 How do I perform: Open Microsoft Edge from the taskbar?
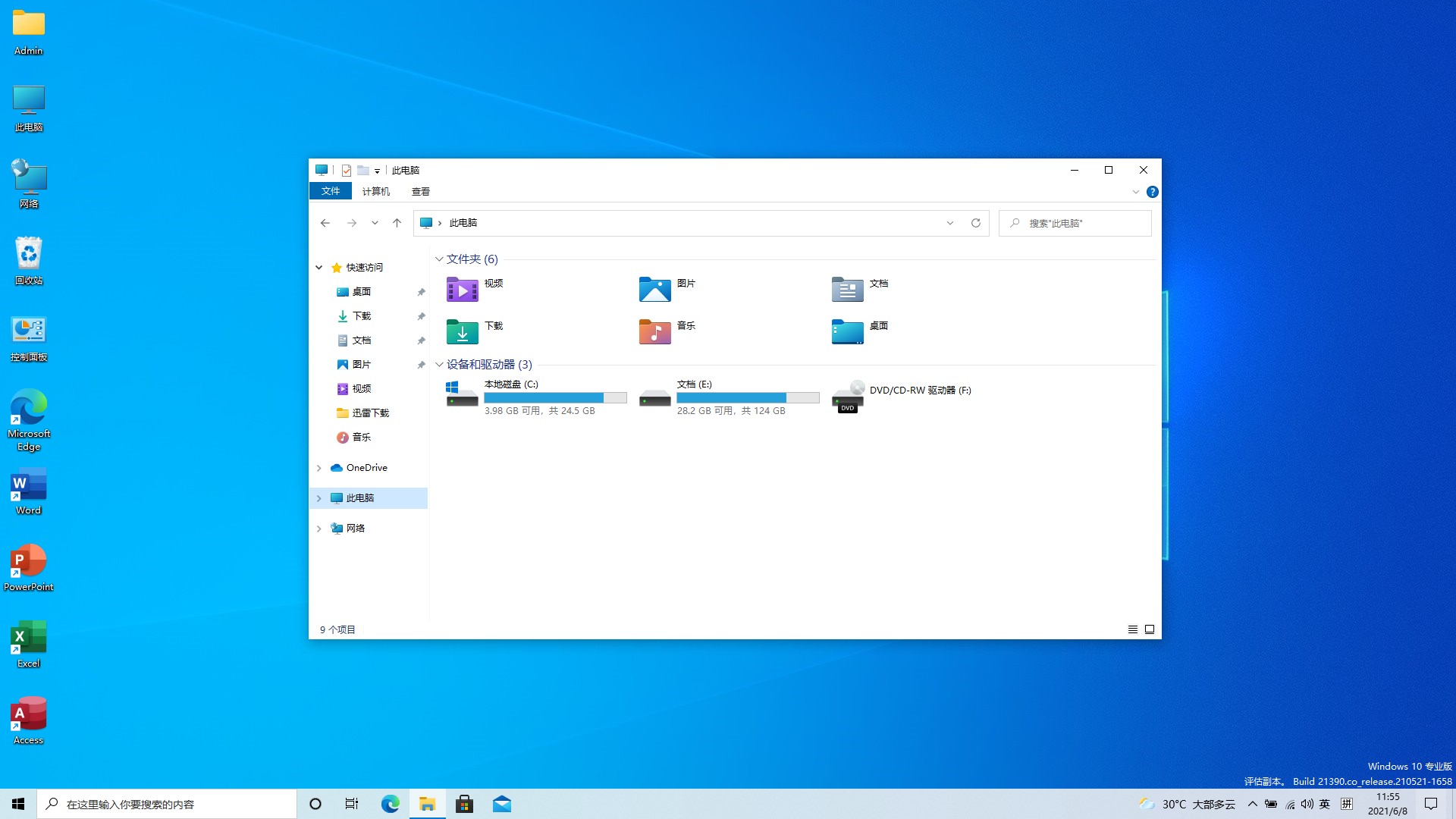390,803
